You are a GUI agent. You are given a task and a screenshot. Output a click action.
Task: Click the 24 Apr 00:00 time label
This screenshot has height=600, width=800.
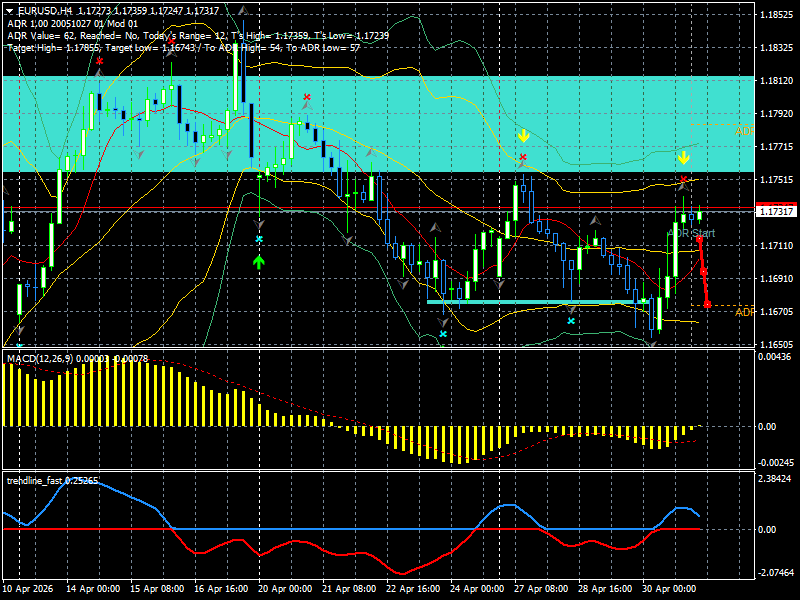(477, 589)
